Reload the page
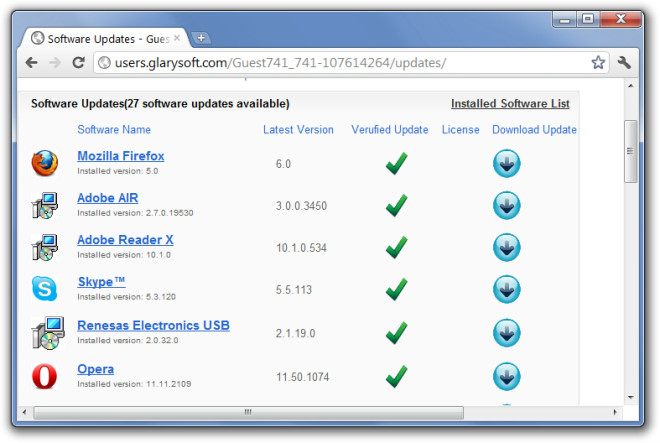660x443 pixels. [78, 62]
